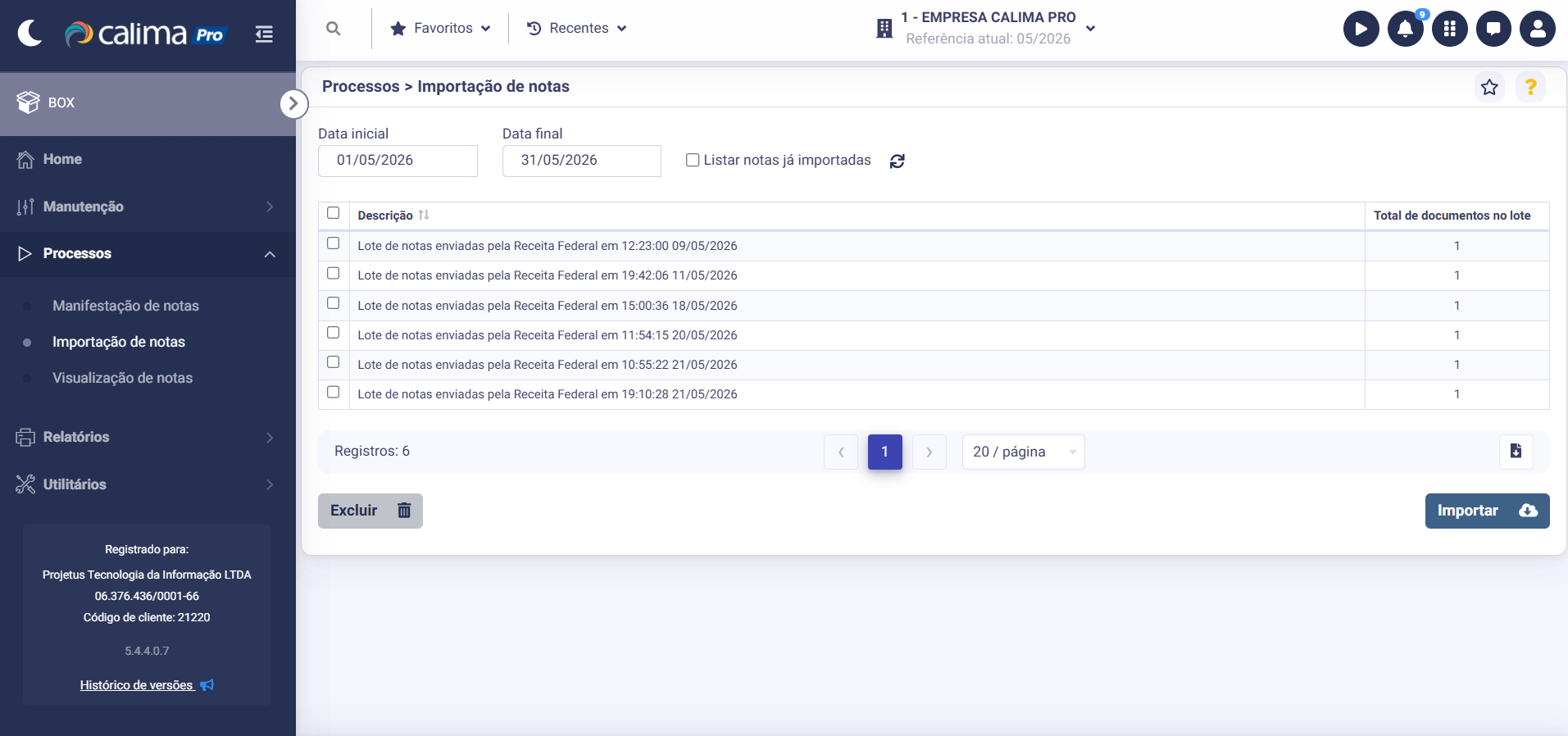
Task: Open the chat message icon
Action: tap(1493, 29)
